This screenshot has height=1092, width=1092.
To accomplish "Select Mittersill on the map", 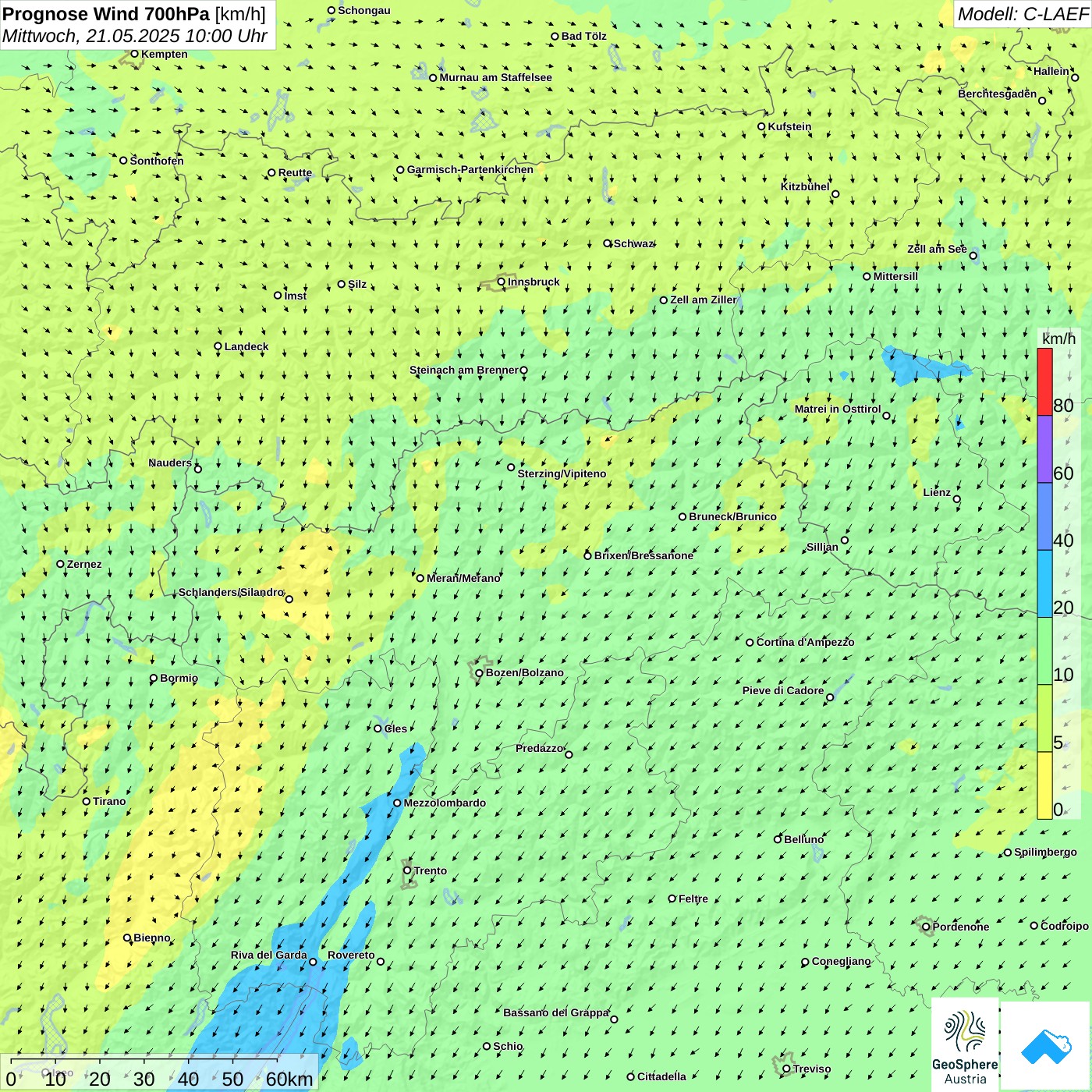I will click(x=895, y=276).
